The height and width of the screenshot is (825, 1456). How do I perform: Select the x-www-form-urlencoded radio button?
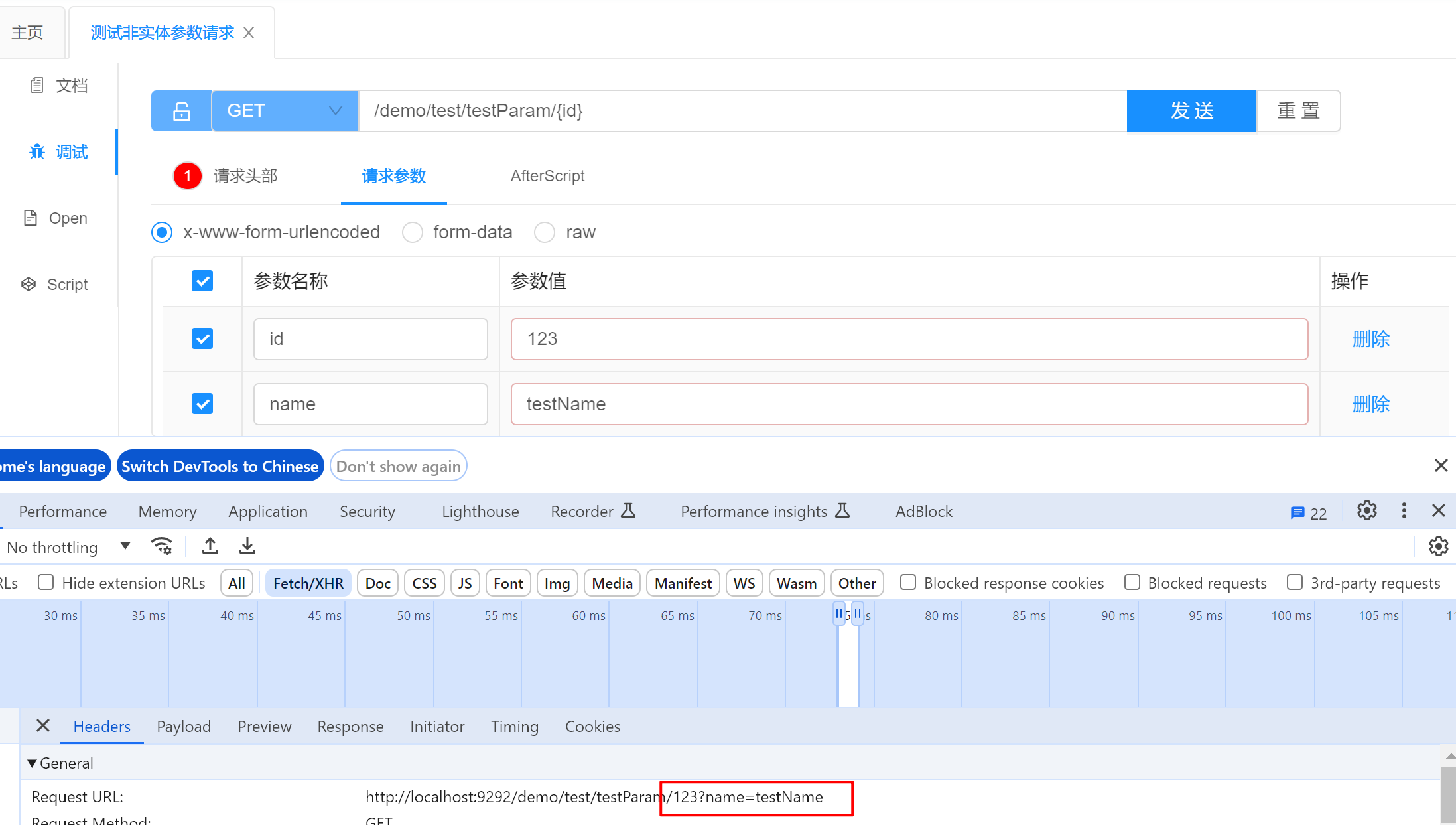tap(163, 232)
